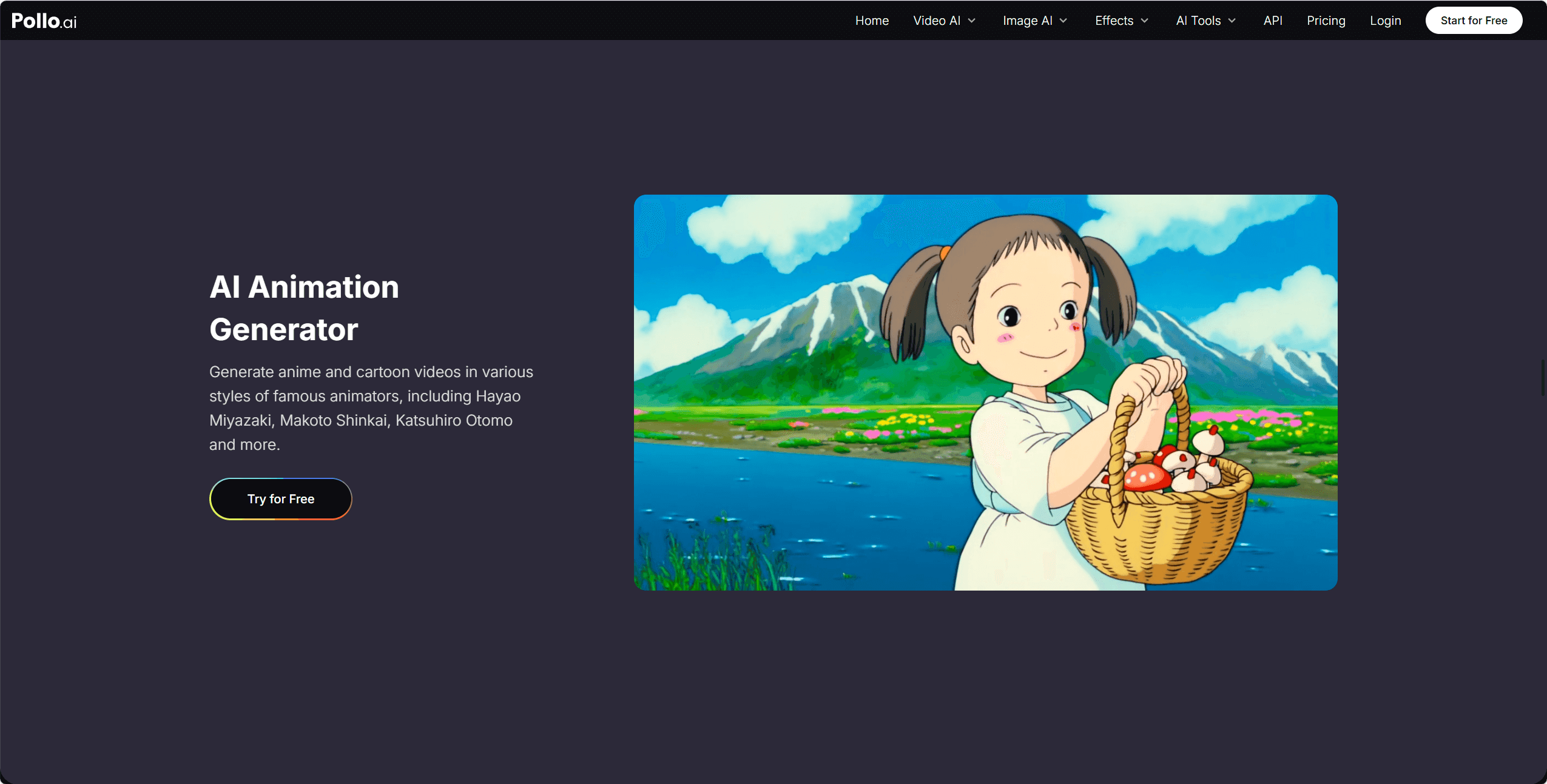Open the API page link

tap(1273, 21)
